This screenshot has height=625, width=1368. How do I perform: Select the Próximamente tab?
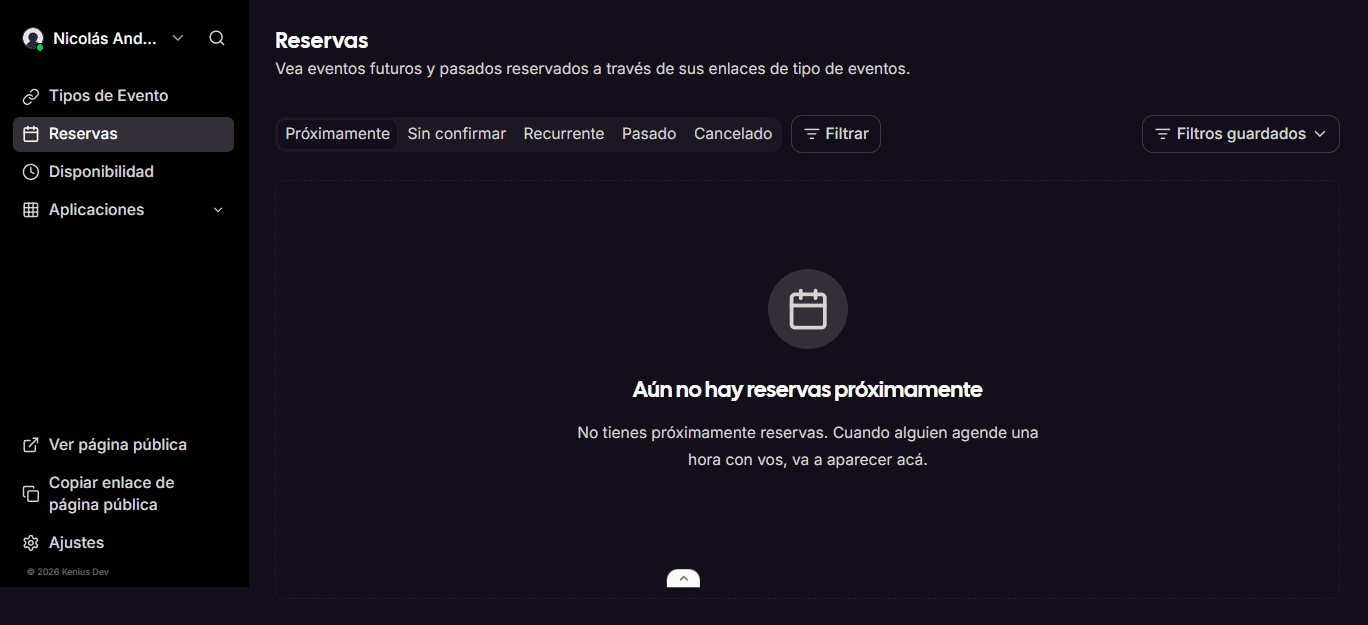point(337,134)
